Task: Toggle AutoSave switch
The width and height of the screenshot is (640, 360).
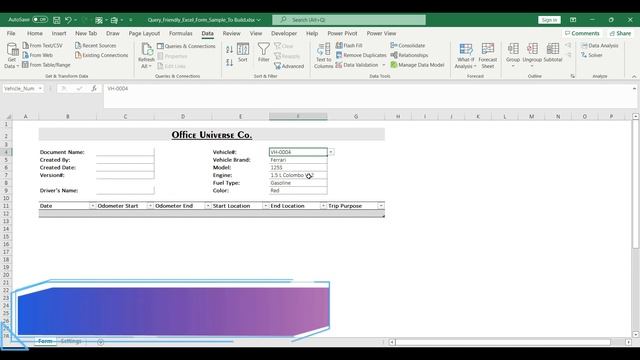Action: [40, 20]
